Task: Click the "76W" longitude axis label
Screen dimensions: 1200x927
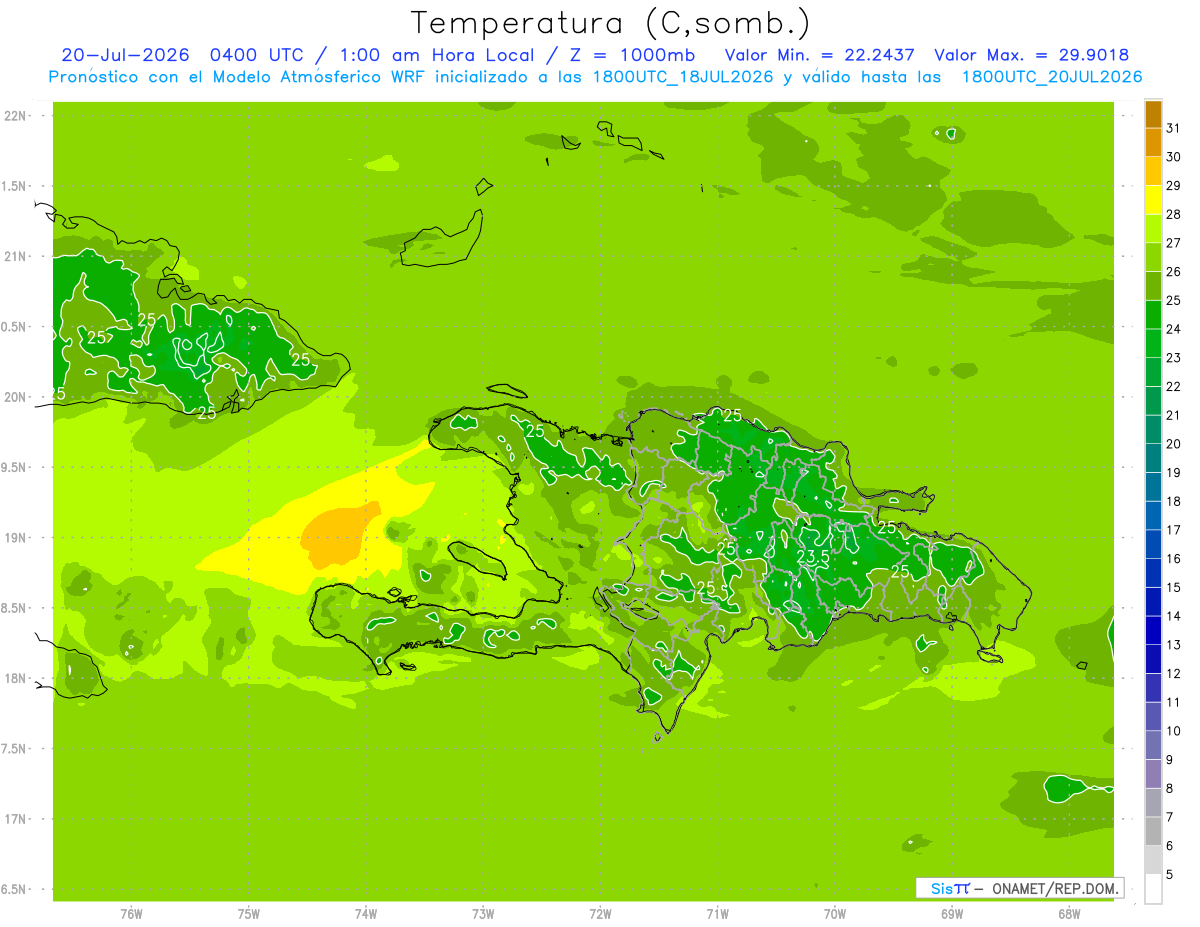Action: [x=131, y=914]
